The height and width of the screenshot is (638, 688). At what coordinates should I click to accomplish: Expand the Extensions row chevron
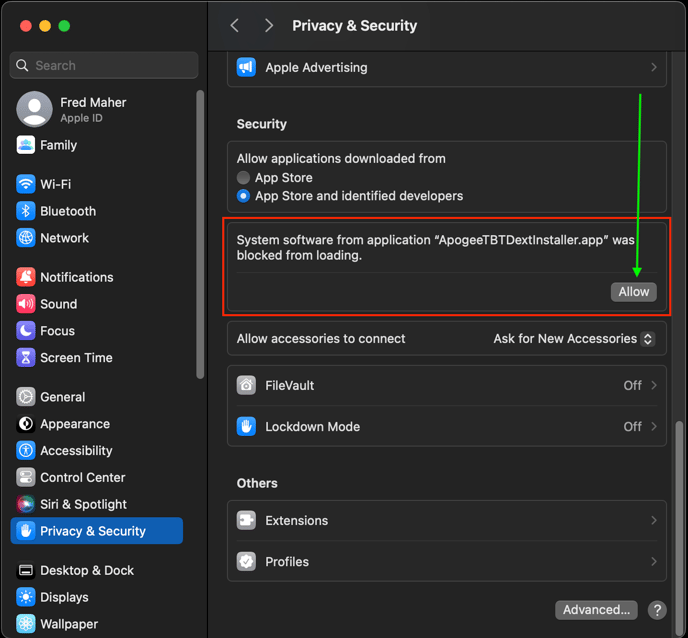654,520
